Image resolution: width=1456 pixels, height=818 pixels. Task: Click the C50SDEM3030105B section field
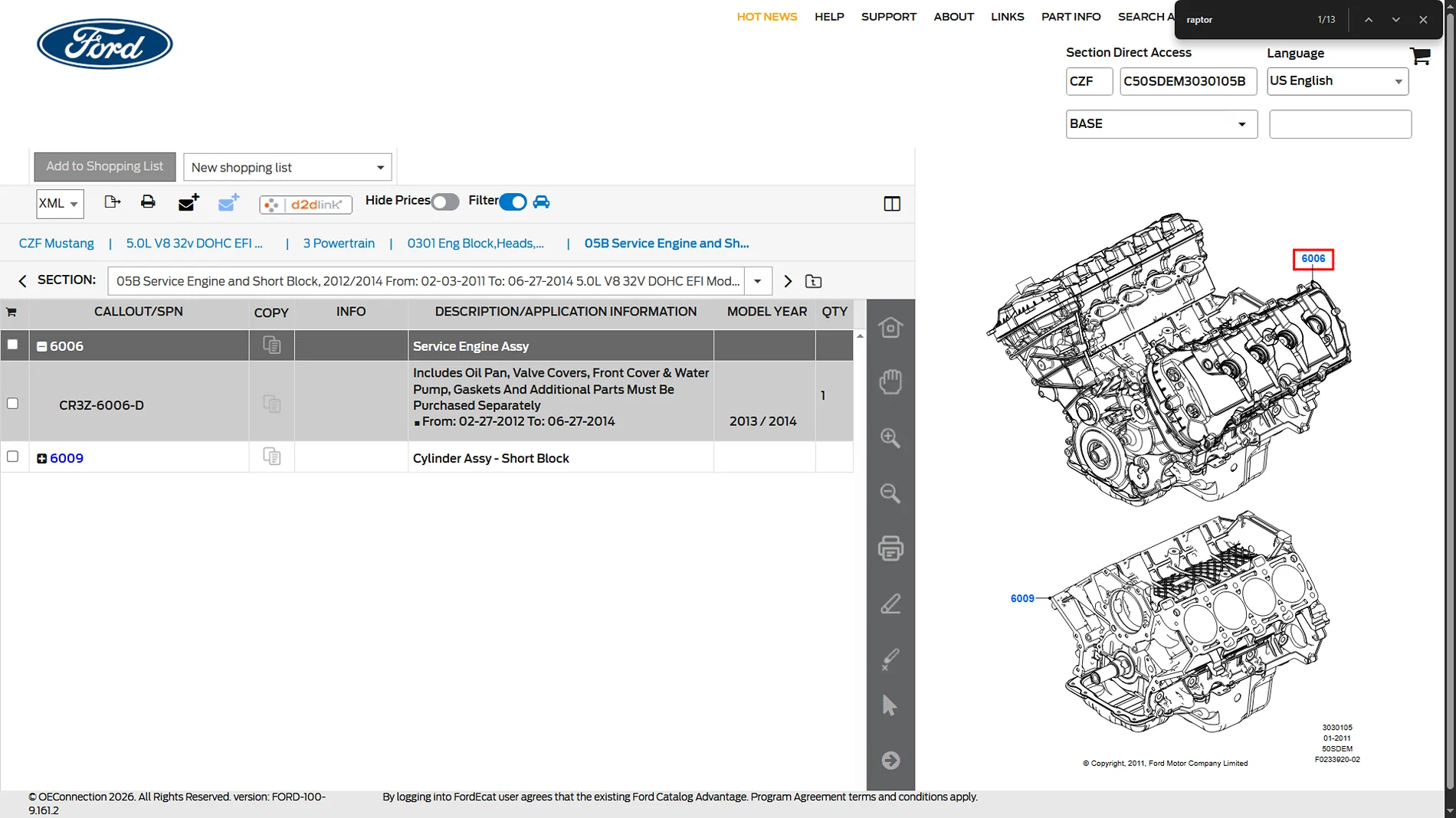(1188, 81)
